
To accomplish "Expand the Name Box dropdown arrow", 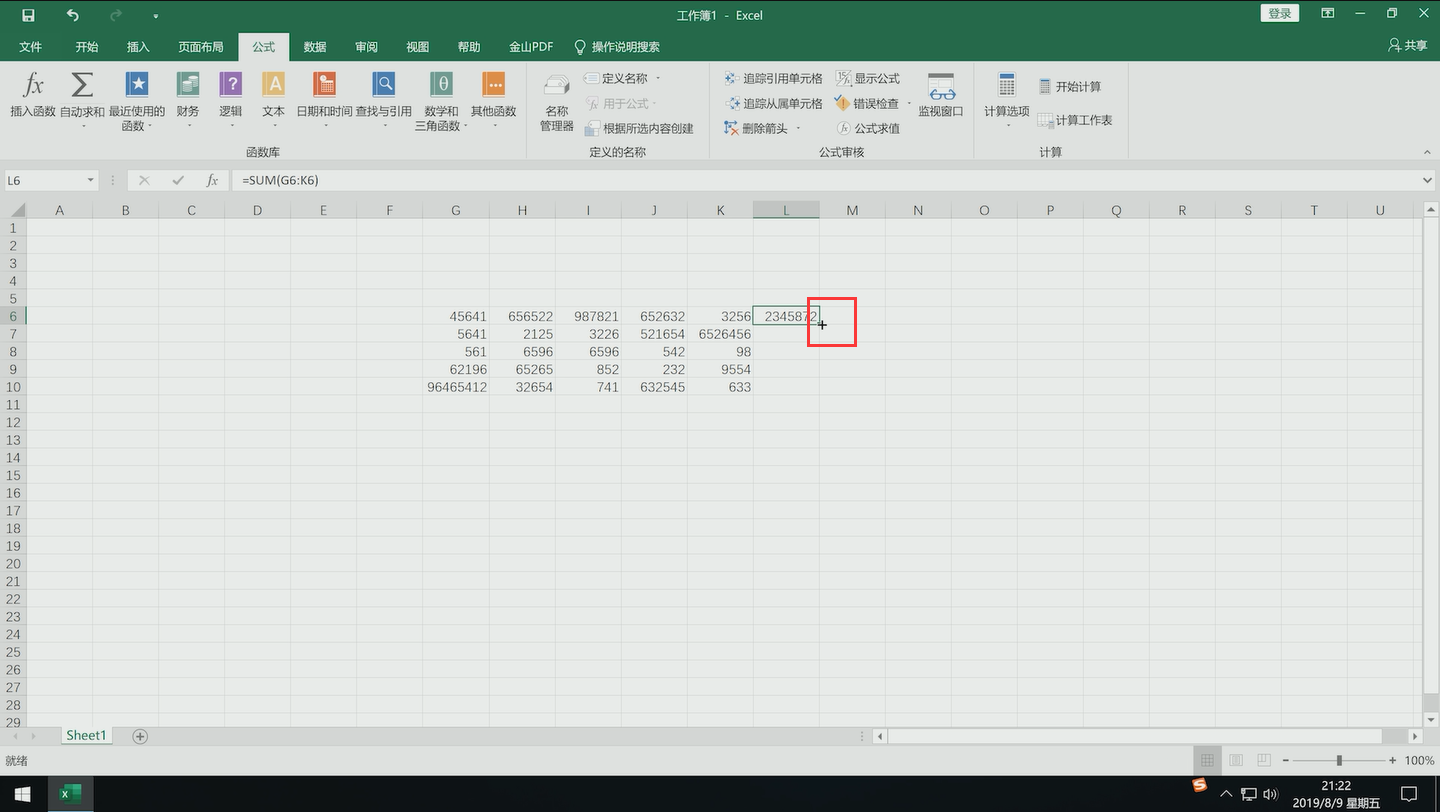I will pyautogui.click(x=91, y=180).
